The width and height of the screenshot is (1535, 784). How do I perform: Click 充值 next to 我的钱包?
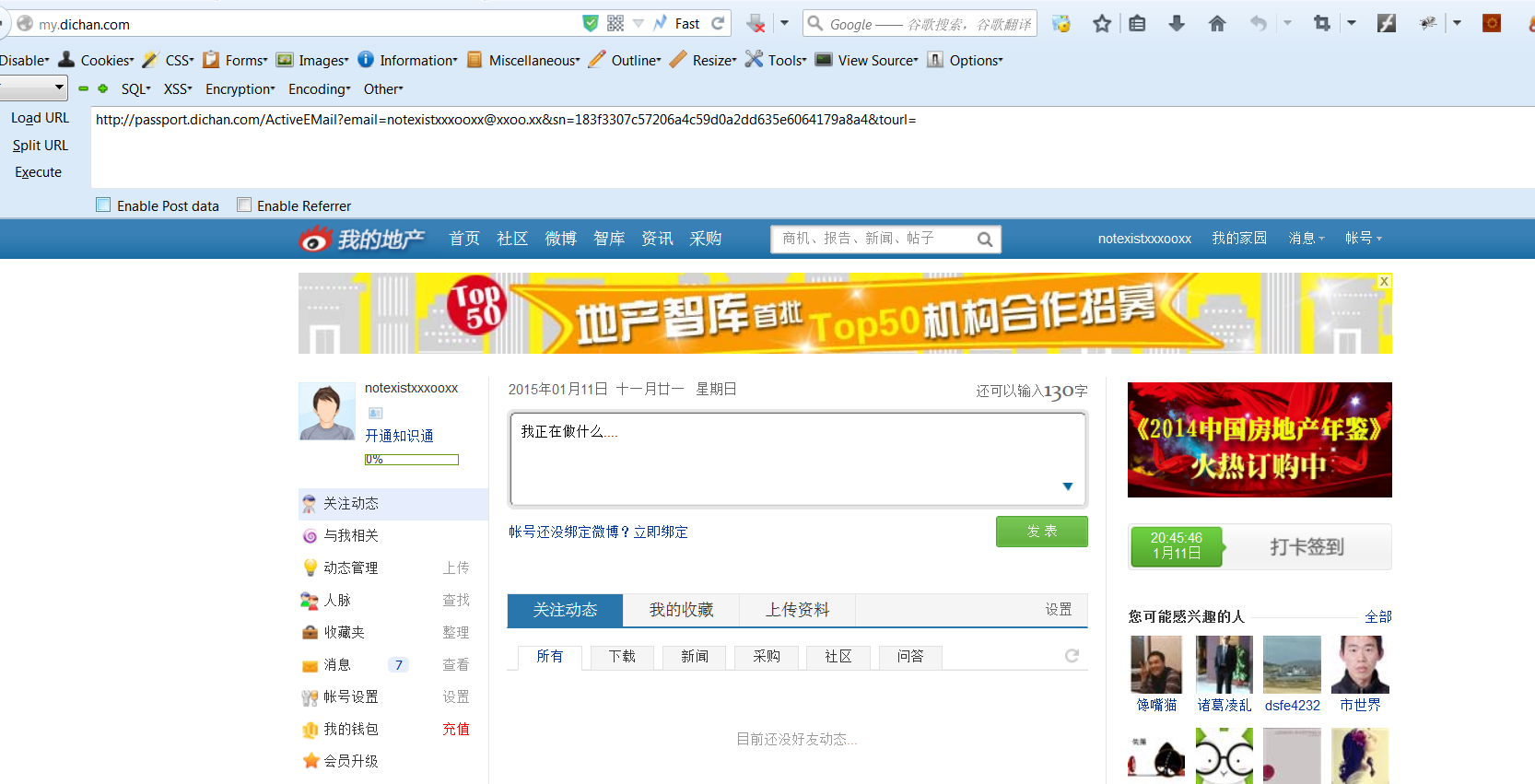[x=455, y=729]
